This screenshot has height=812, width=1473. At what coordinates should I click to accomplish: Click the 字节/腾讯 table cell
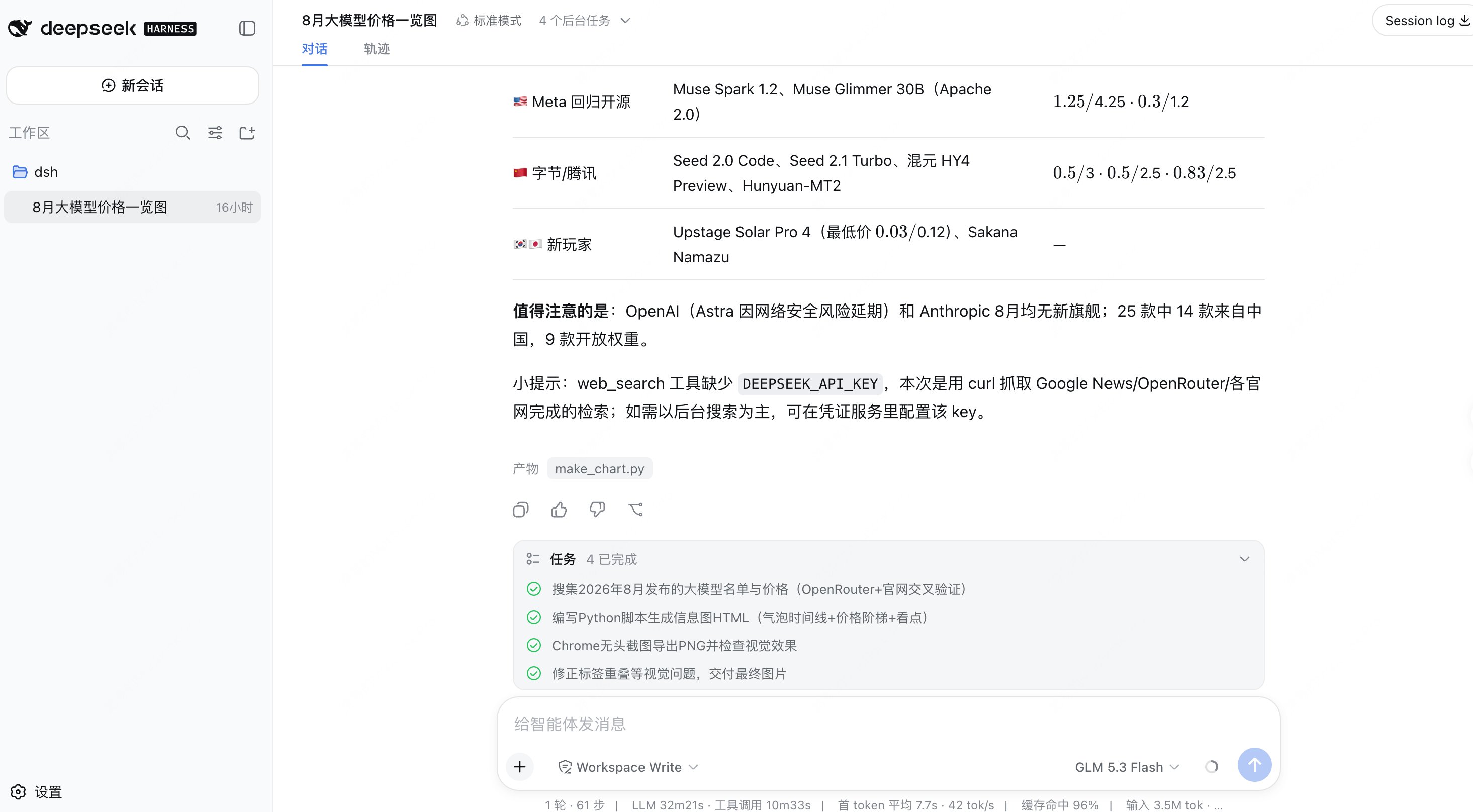coord(555,173)
